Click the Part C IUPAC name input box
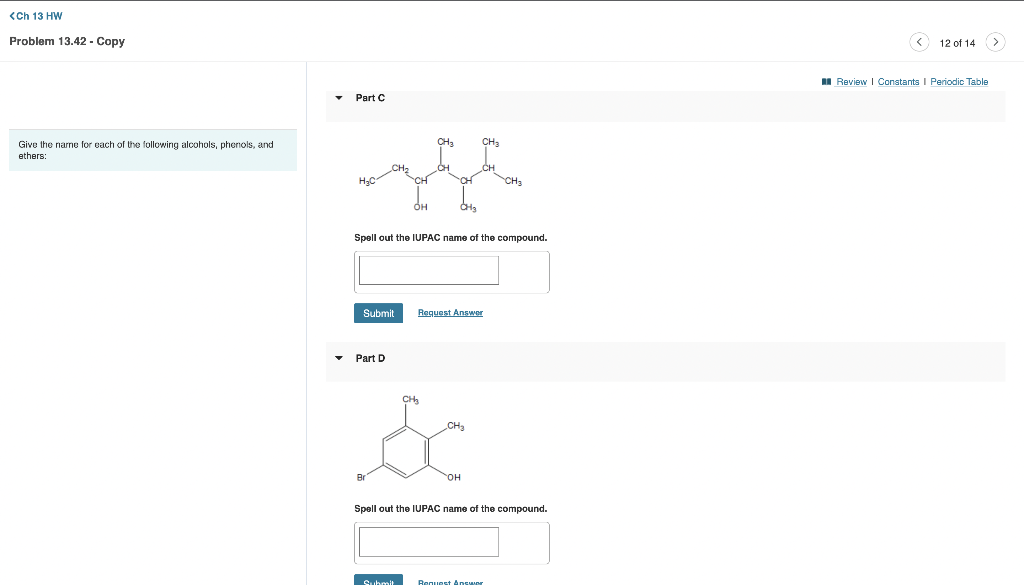This screenshot has height=585, width=1024. pos(428,270)
